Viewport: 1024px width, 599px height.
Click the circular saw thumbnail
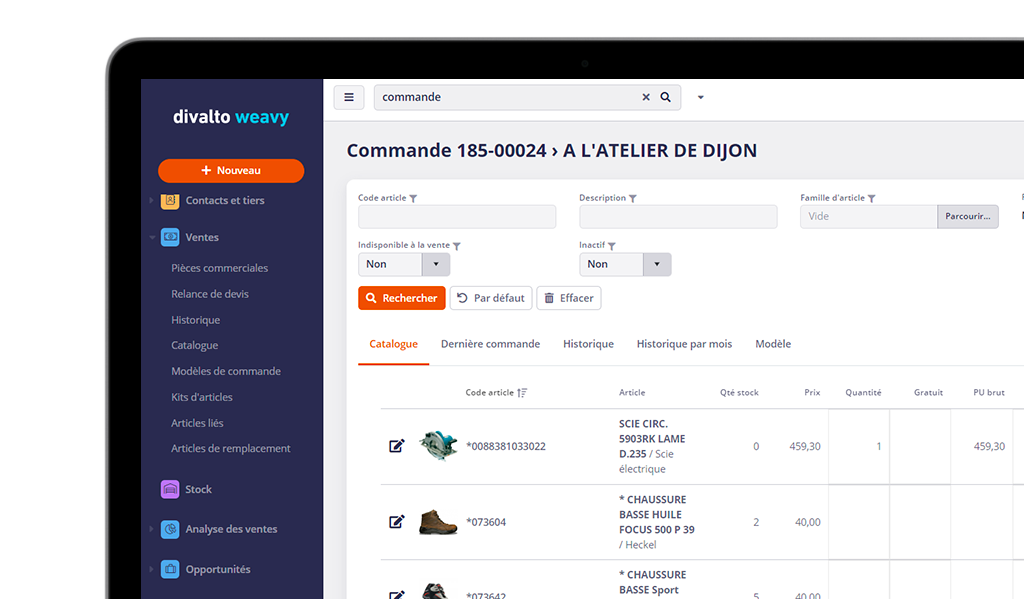(x=438, y=446)
